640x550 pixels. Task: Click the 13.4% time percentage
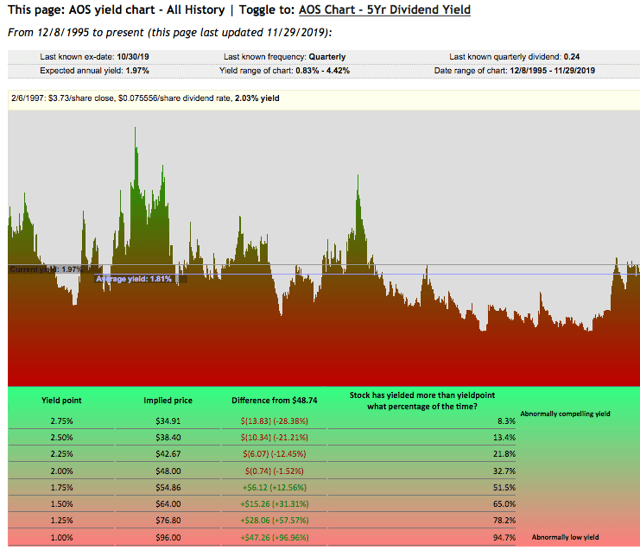click(x=504, y=437)
